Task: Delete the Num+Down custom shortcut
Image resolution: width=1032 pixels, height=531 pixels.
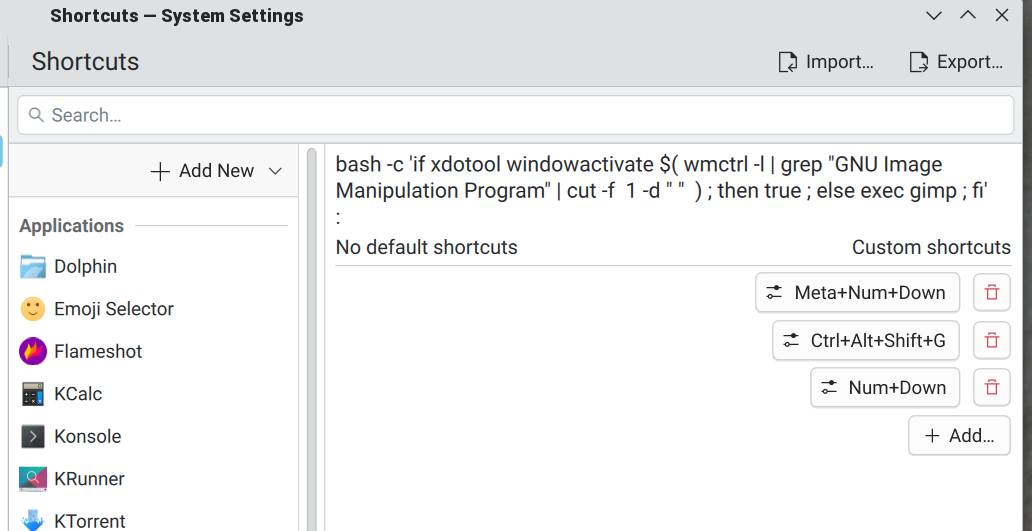Action: [991, 388]
